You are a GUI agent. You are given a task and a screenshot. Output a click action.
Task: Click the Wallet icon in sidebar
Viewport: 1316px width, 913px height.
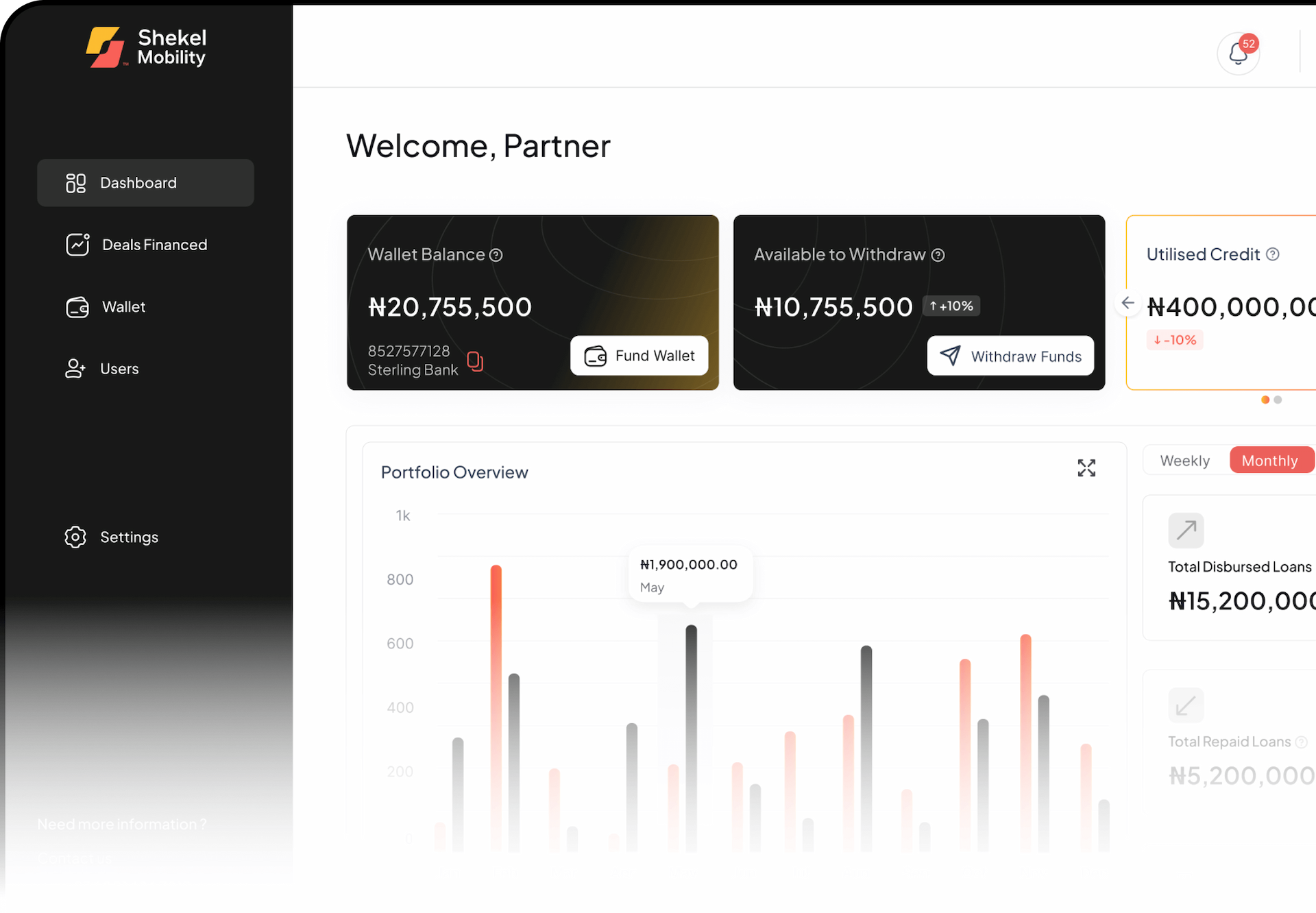(x=77, y=307)
